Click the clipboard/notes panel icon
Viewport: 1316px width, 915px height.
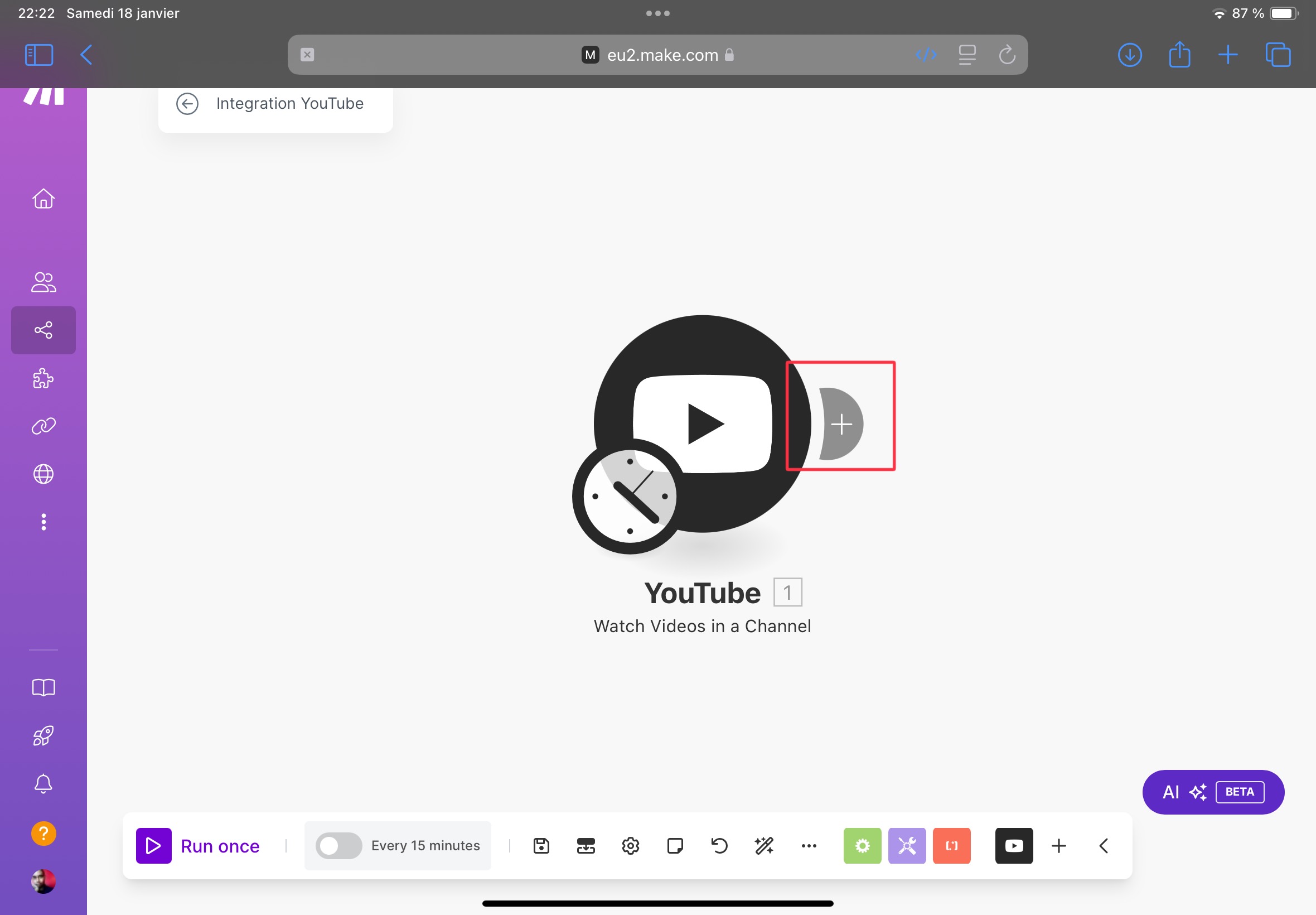[675, 846]
